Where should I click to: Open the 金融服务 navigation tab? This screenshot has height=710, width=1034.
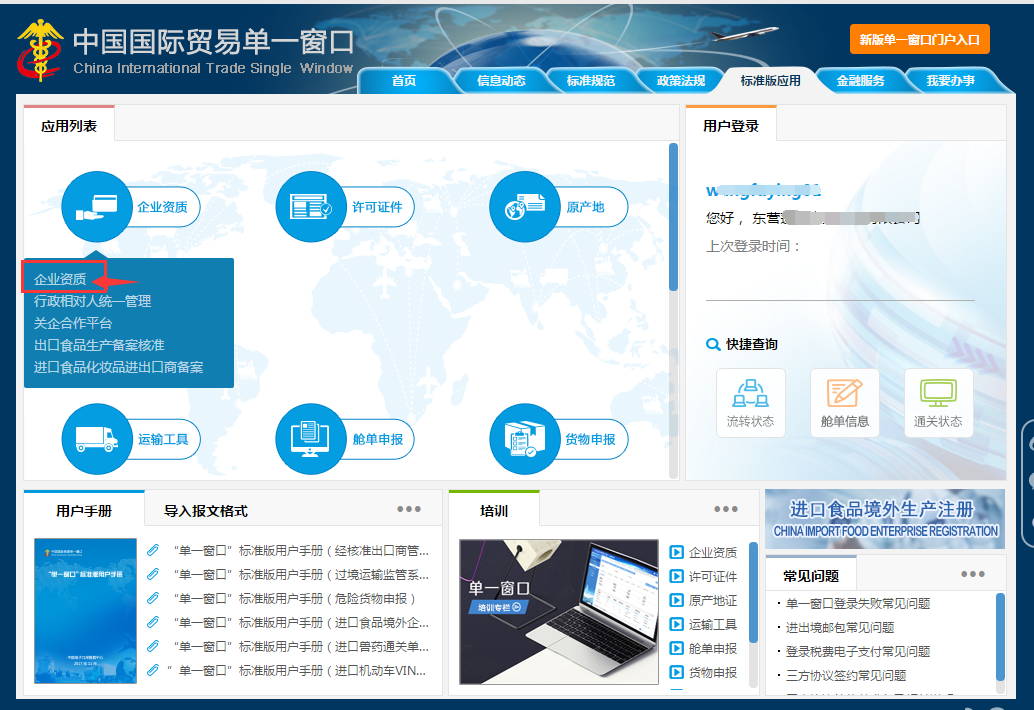pos(861,80)
